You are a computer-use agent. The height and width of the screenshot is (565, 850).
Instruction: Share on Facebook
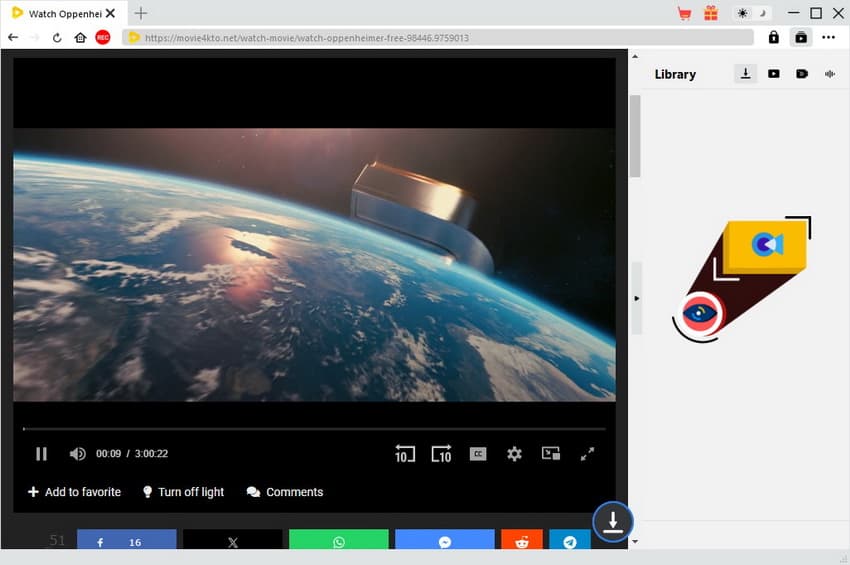(126, 540)
